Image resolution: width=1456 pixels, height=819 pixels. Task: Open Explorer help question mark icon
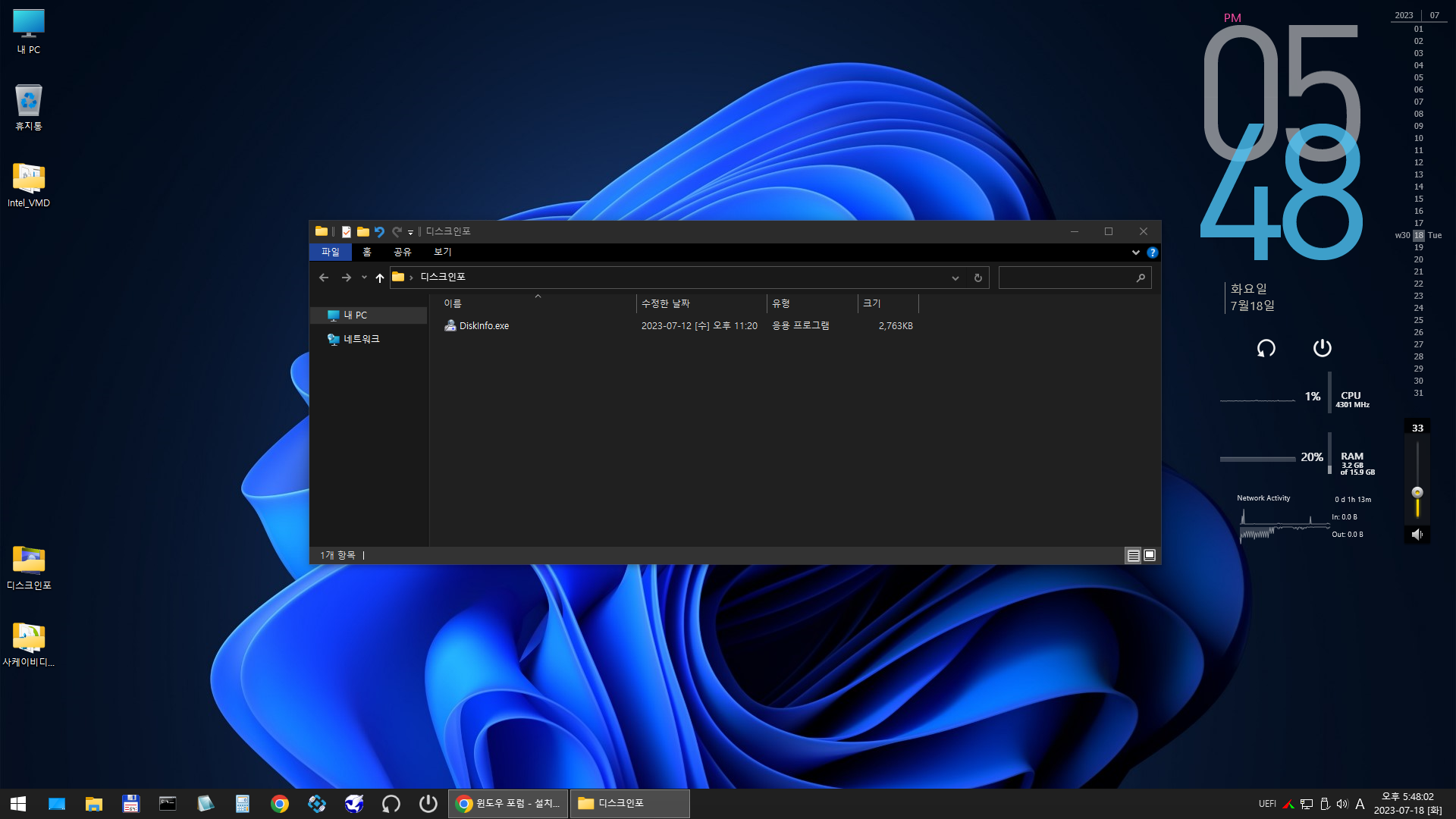1153,253
